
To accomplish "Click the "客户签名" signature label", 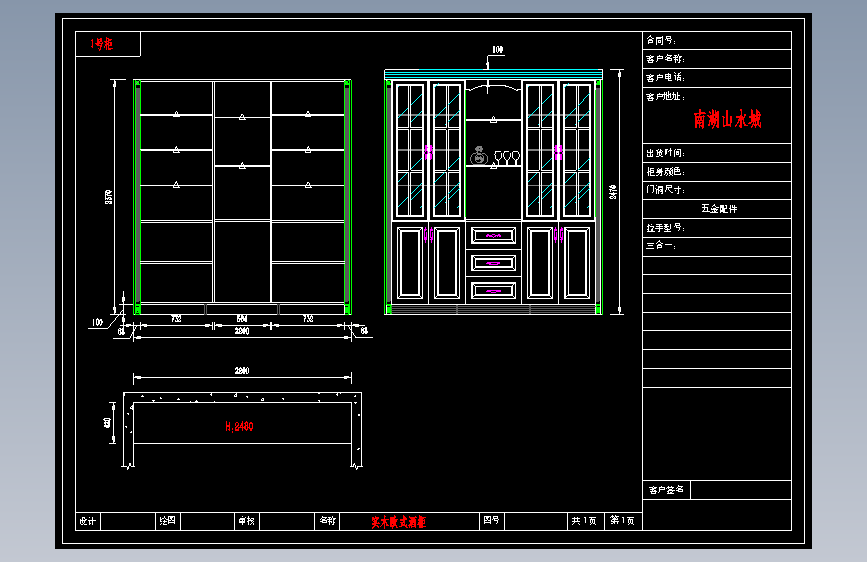I will (666, 490).
